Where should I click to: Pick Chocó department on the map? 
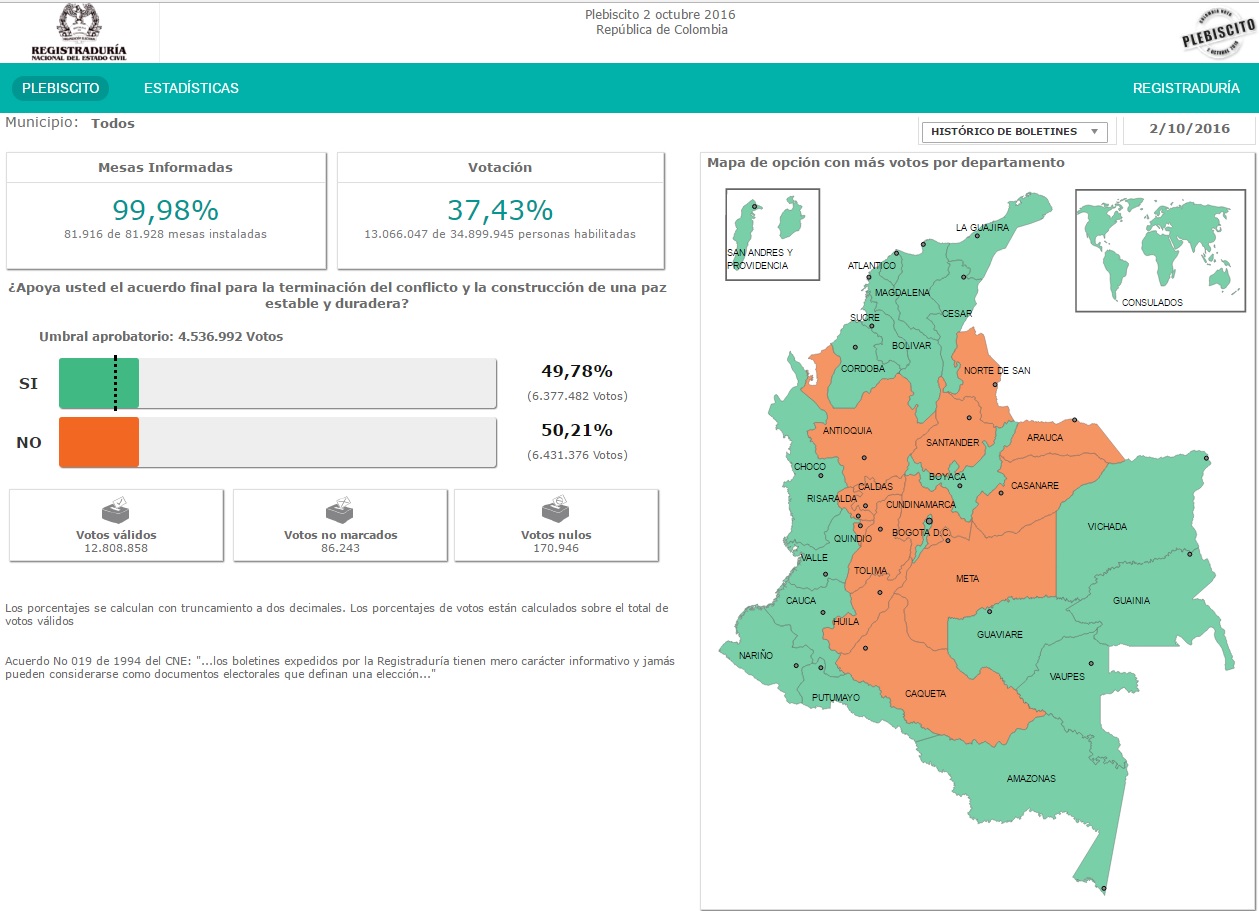809,467
